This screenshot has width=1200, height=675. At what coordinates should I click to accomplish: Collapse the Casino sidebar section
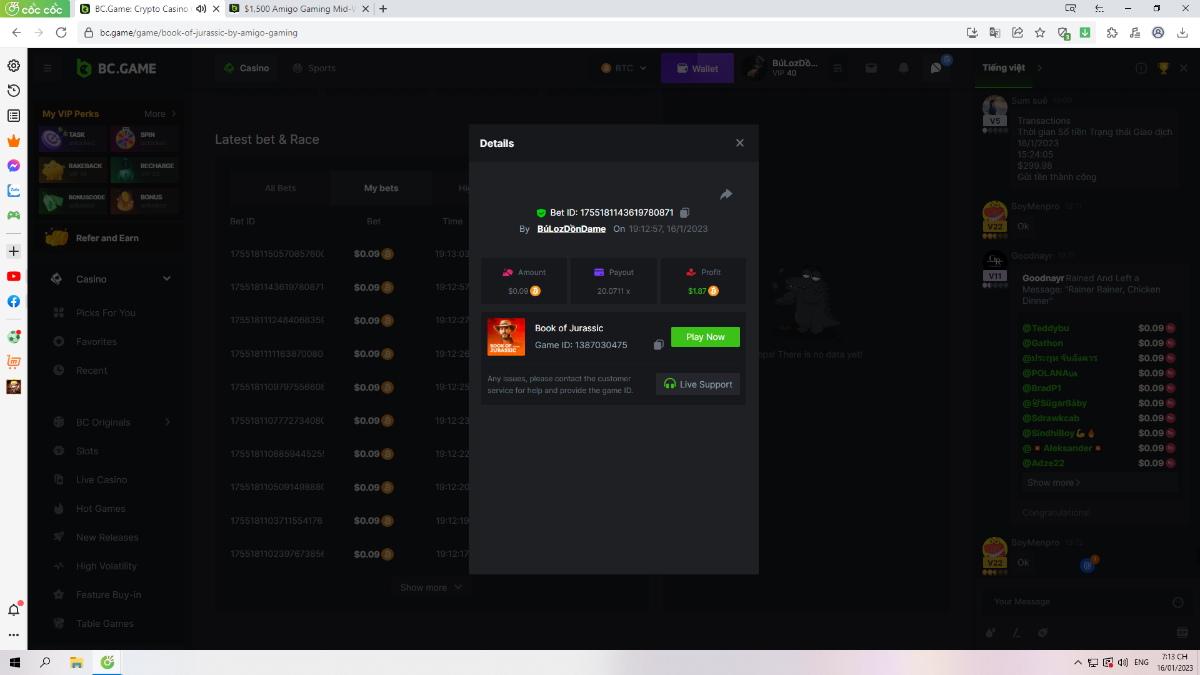[x=167, y=279]
